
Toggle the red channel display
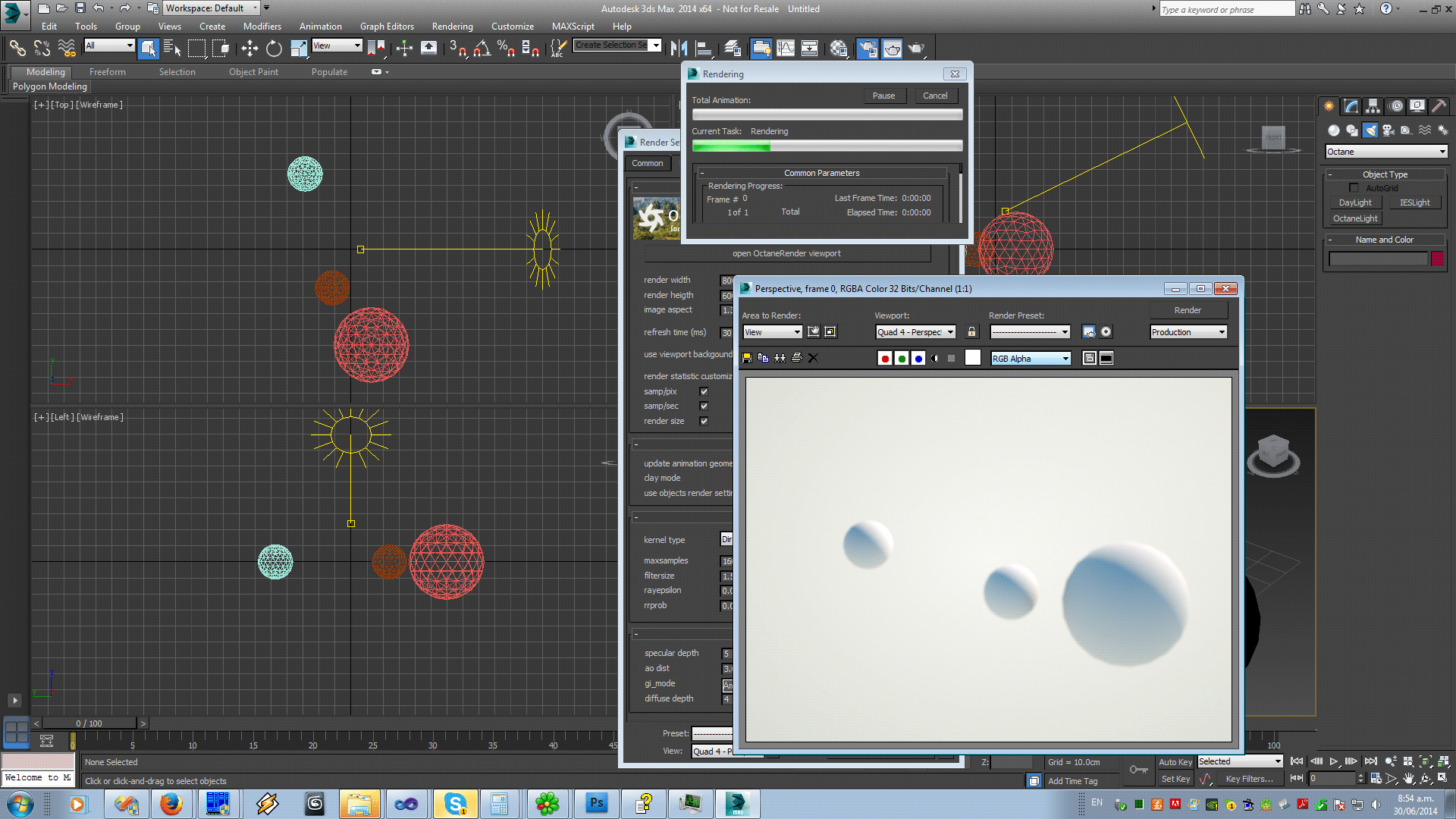point(884,359)
